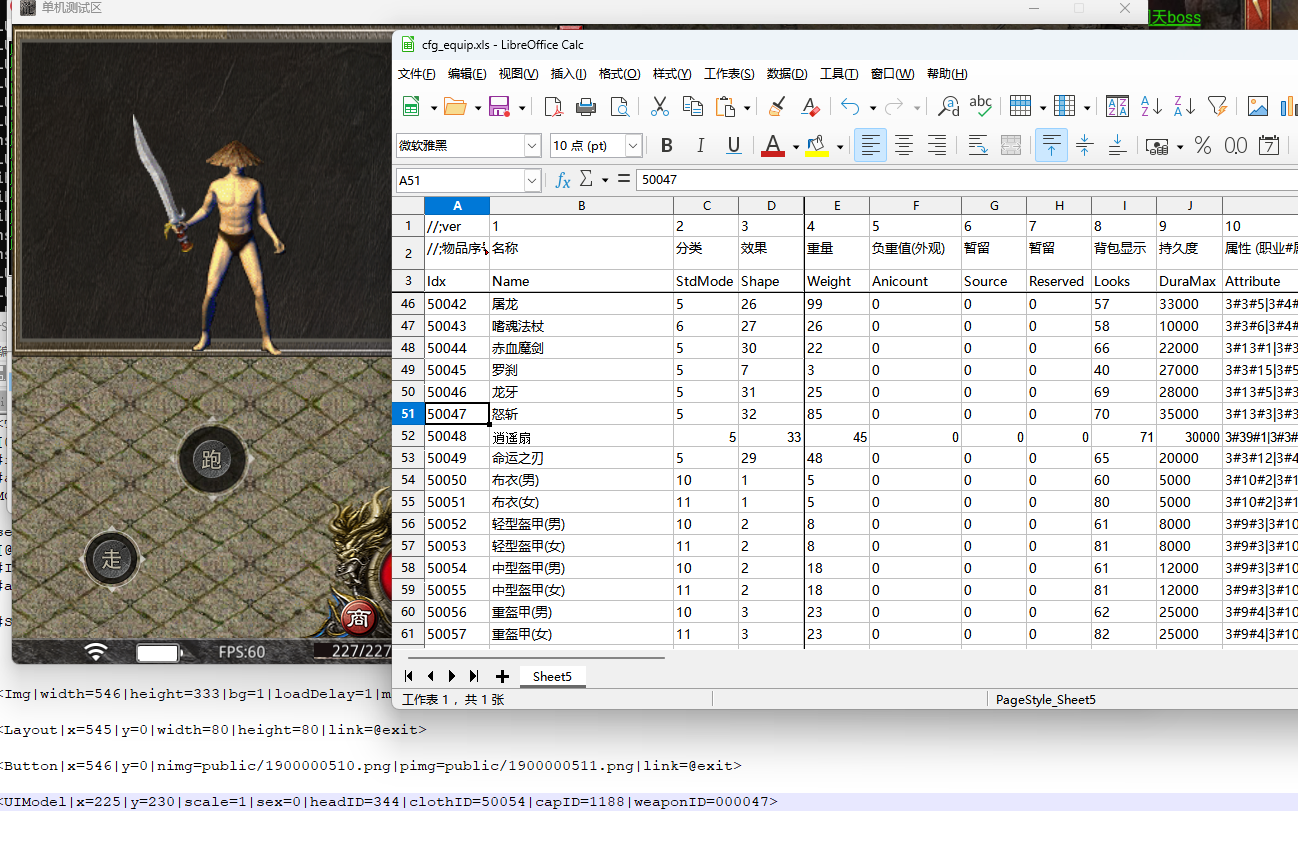Format as percent
Image resolution: width=1298 pixels, height=856 pixels.
coord(1203,146)
